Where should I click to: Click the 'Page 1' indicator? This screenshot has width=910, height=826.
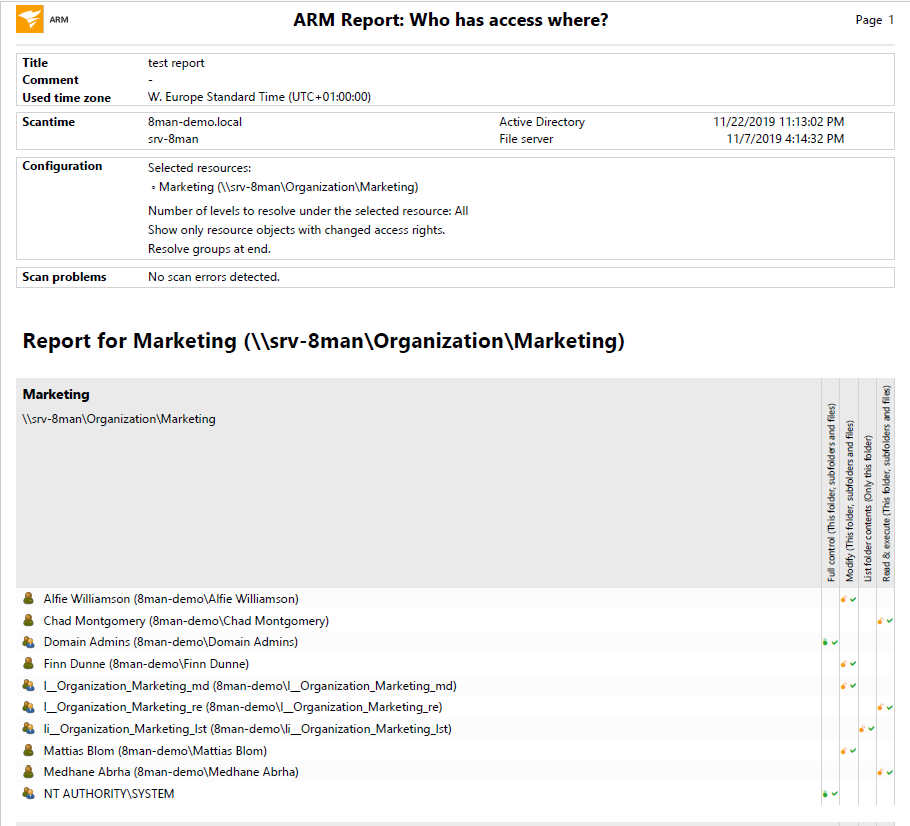click(x=875, y=20)
